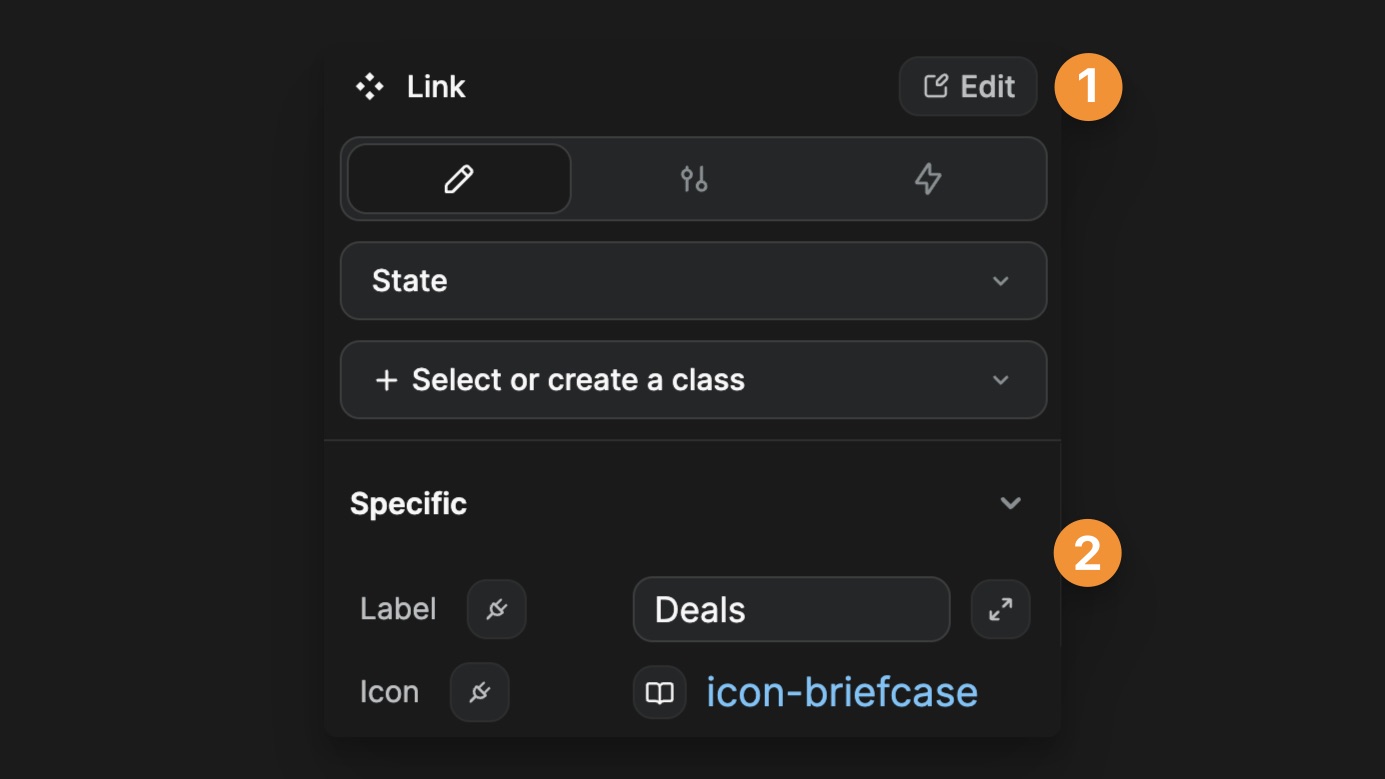The image size is (1385, 779).
Task: Click the book icon before icon-briefcase
Action: tap(659, 691)
